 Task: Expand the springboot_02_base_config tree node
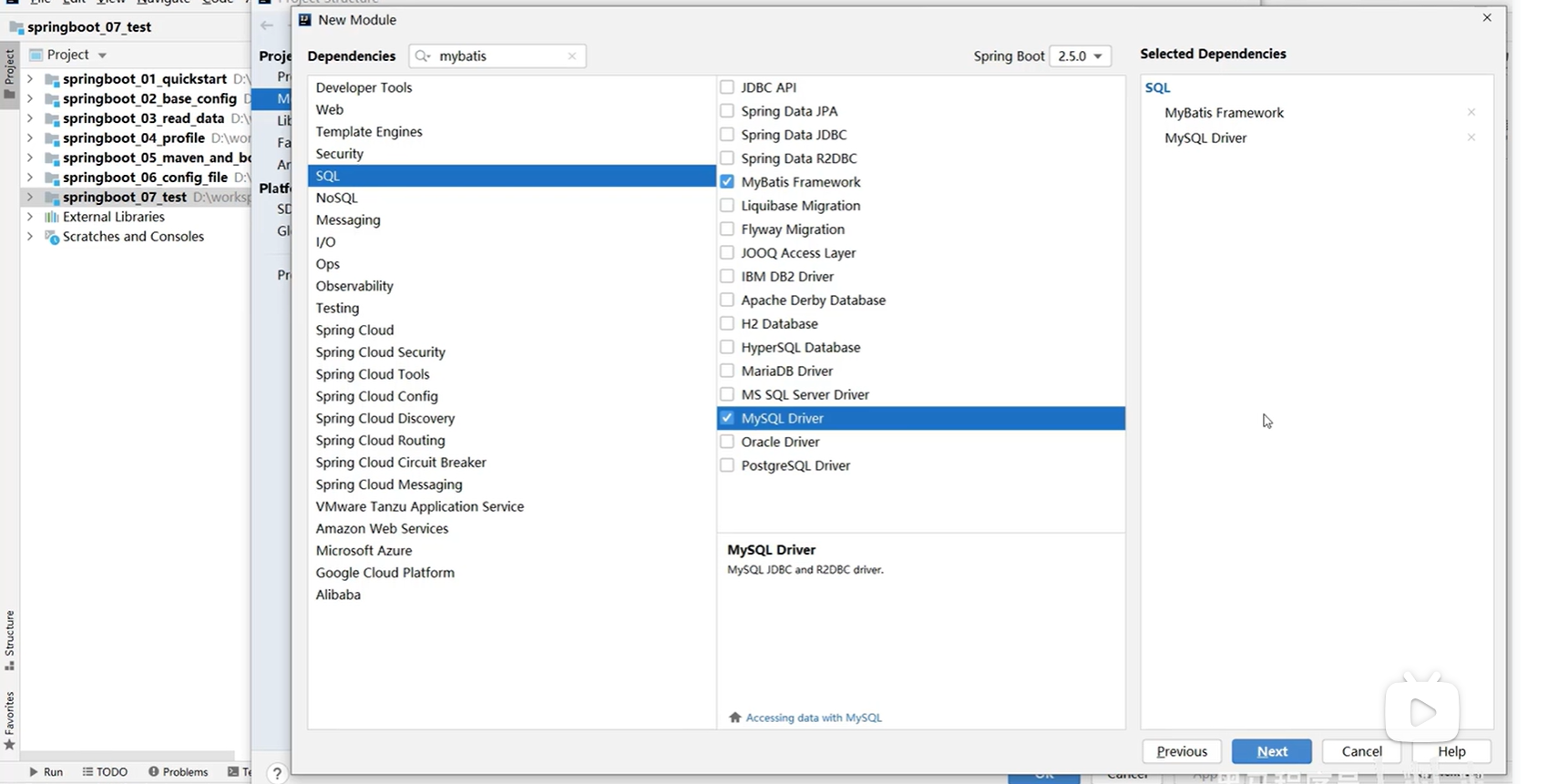pyautogui.click(x=30, y=98)
